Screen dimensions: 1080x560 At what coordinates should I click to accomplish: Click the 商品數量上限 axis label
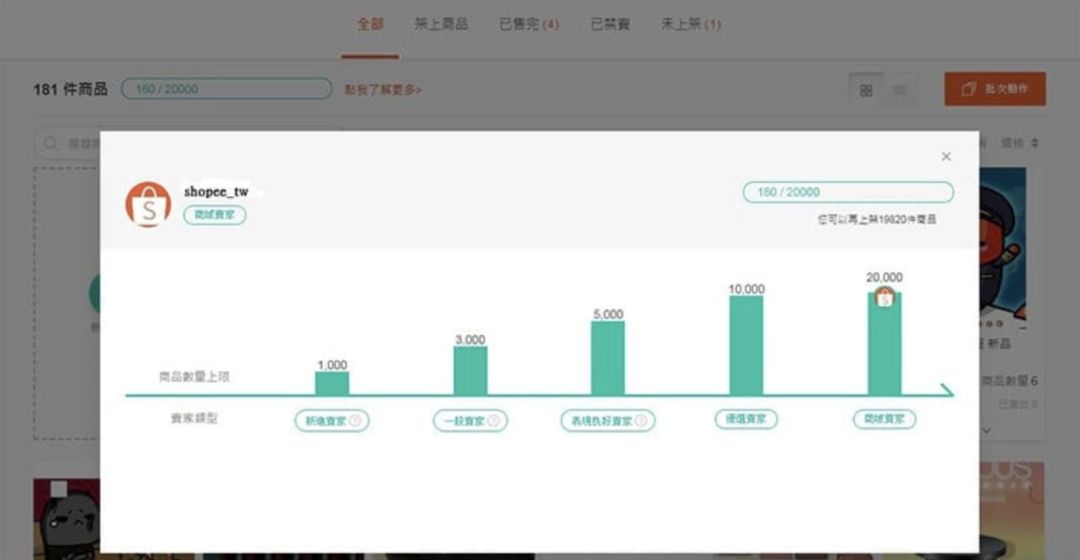(x=194, y=377)
